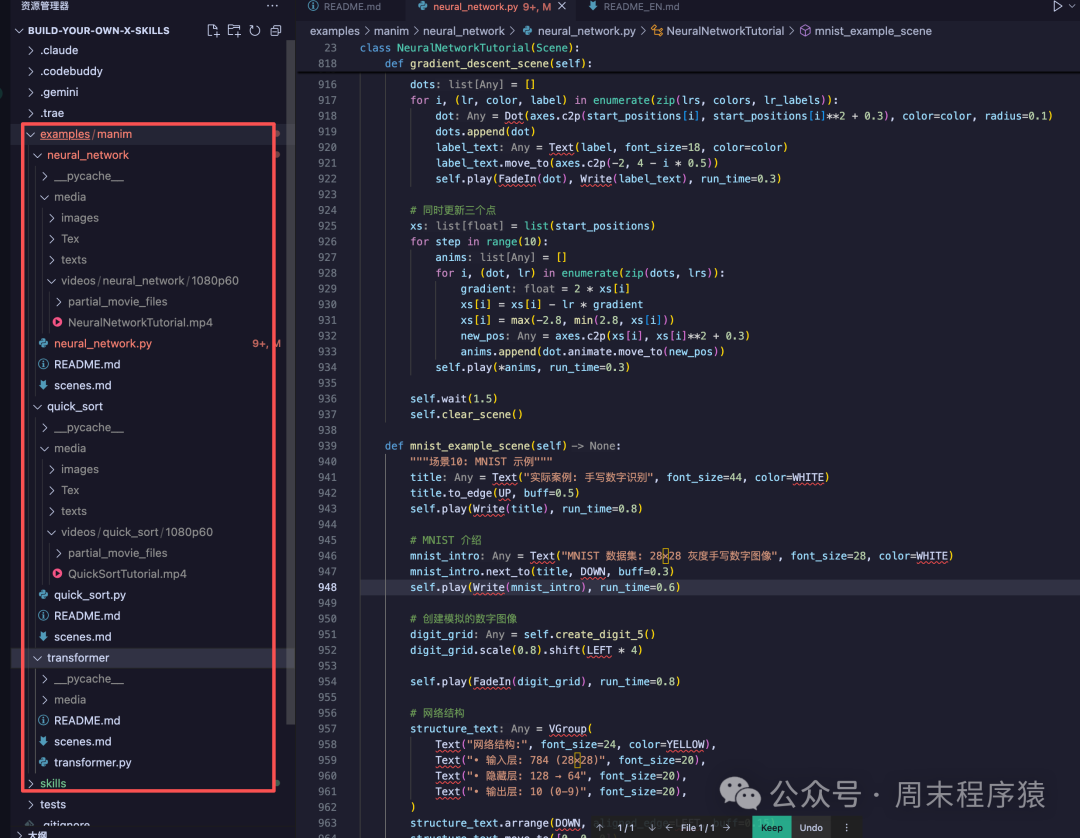Go to previous change with up arrow
The image size is (1080, 838).
tap(600, 827)
